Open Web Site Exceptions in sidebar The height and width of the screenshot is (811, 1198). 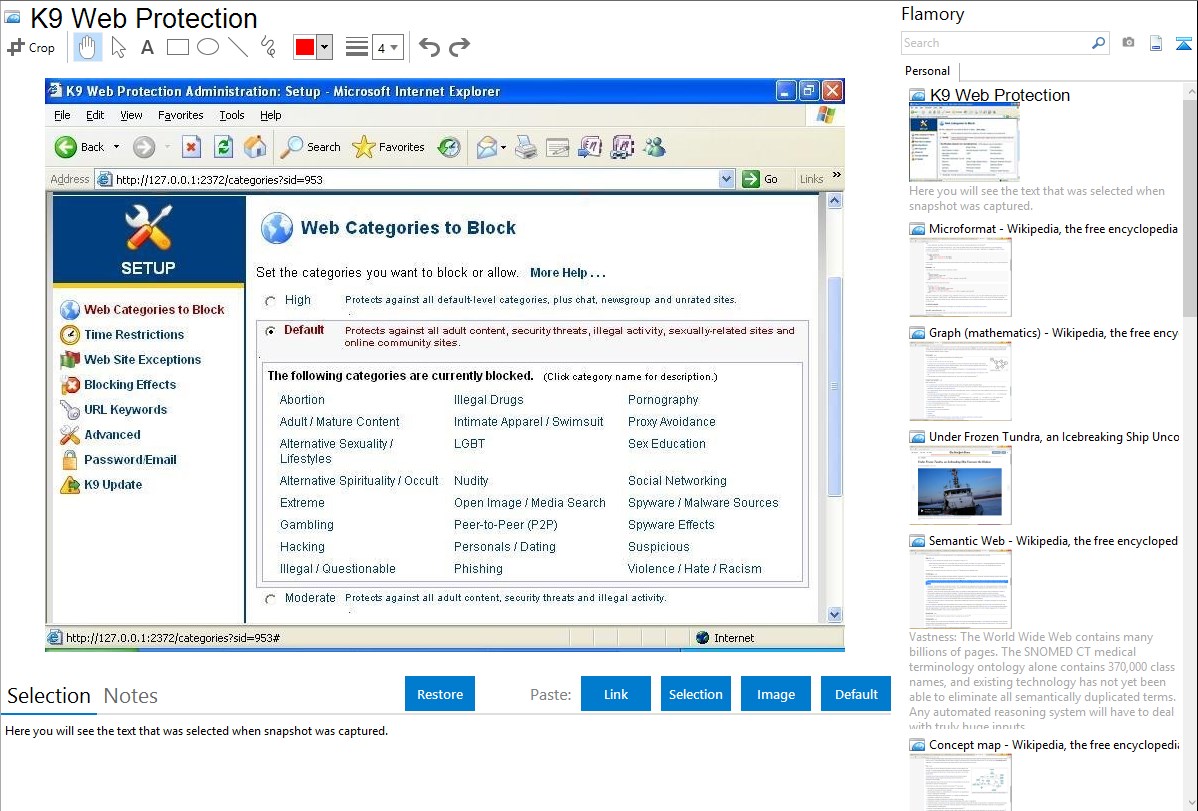142,359
